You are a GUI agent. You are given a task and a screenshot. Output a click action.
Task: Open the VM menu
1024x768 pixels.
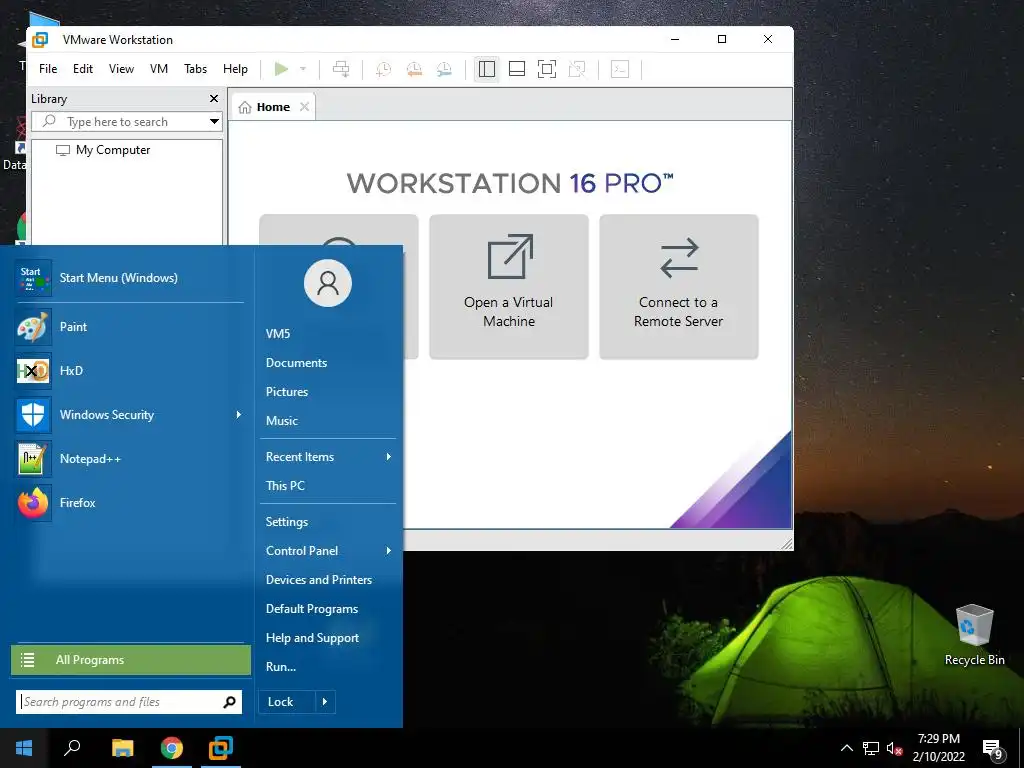[x=159, y=69]
